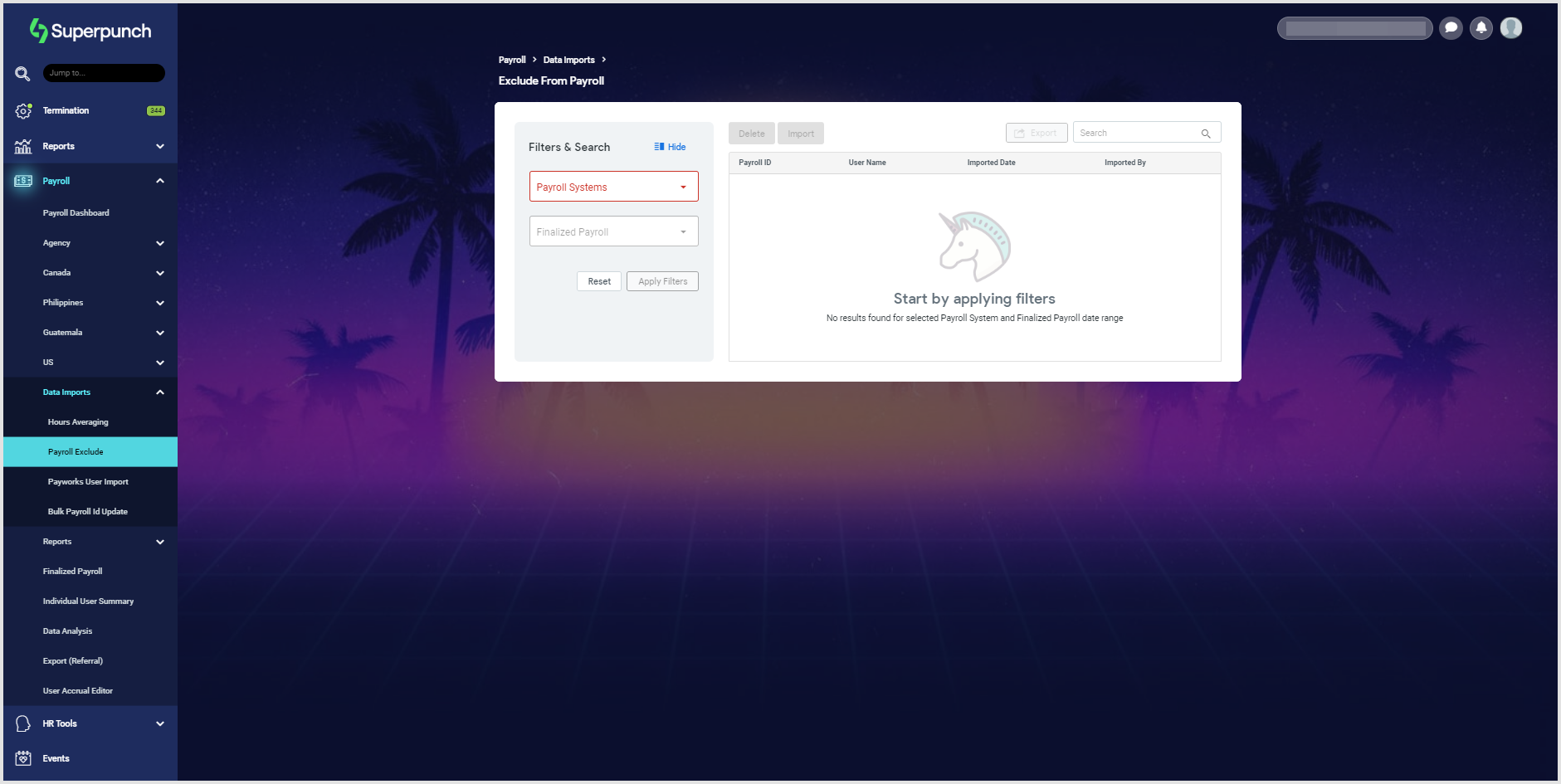Screen dimensions: 1561x784
Task: Click the Events calendar icon
Action: 23,758
